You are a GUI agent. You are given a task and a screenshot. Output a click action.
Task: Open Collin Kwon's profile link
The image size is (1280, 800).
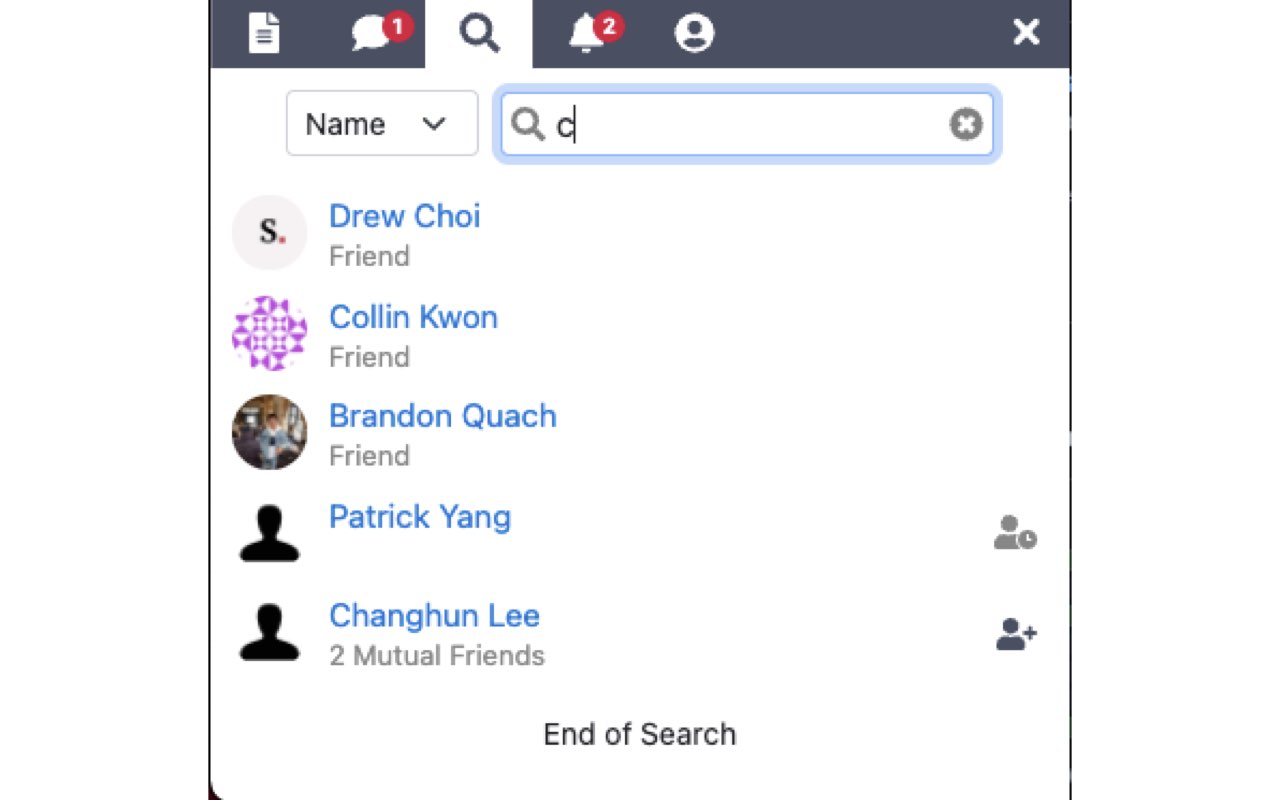[413, 317]
